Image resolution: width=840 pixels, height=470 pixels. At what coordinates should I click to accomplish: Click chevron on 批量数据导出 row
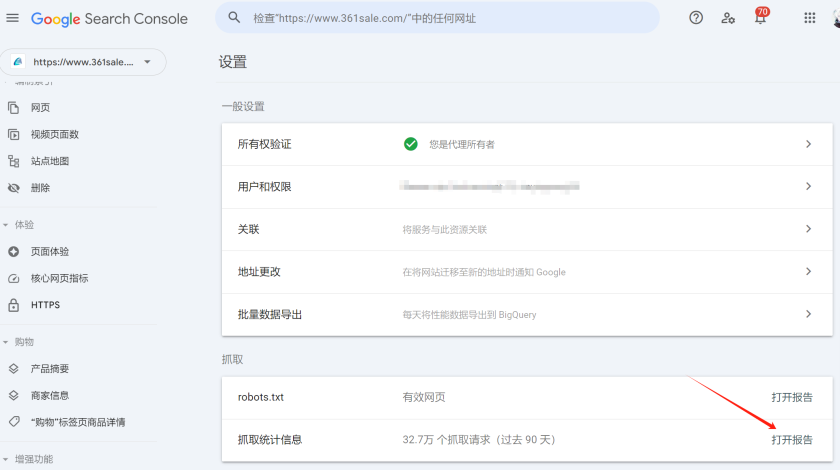click(x=808, y=314)
